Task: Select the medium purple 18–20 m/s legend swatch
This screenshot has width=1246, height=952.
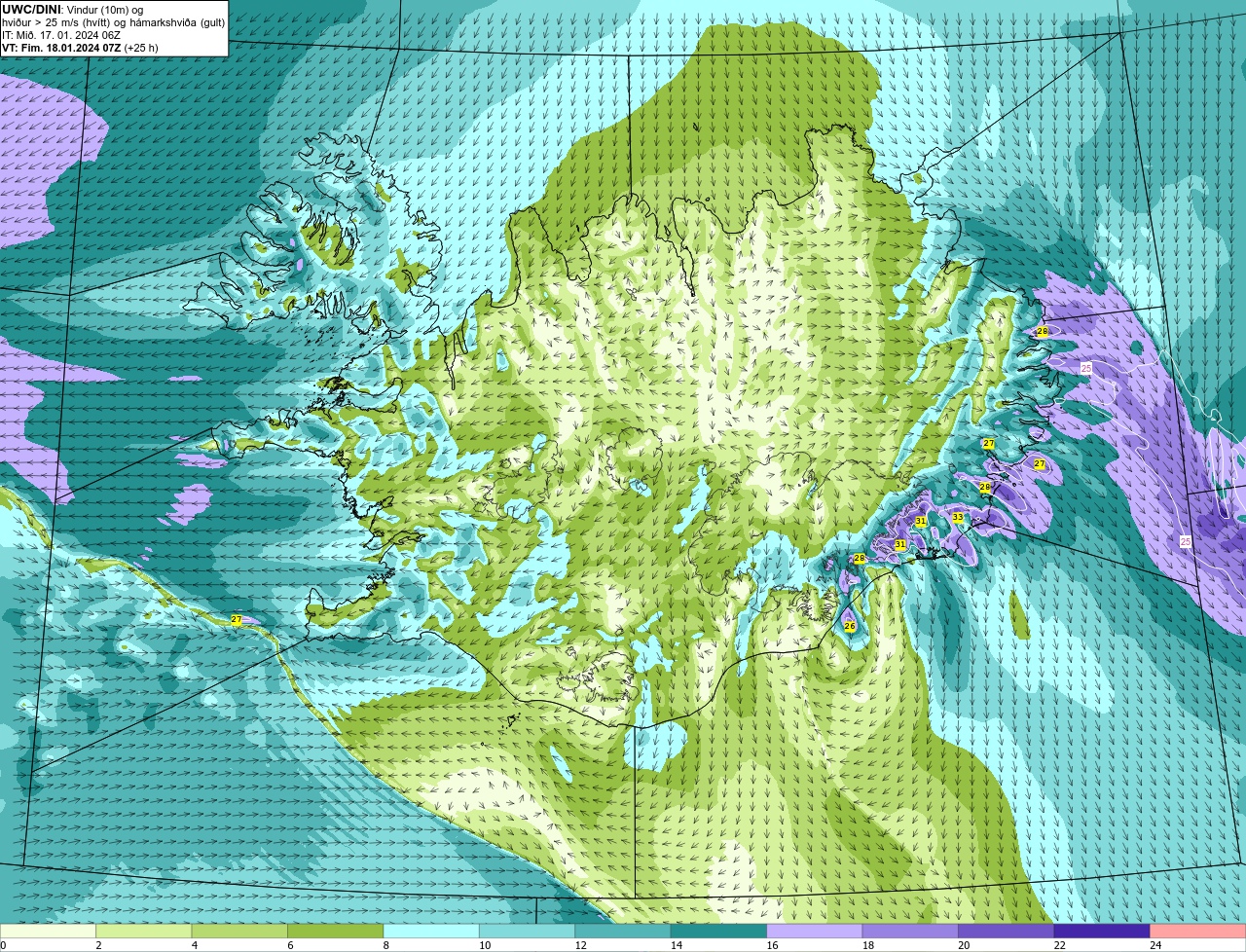Action: tap(911, 932)
